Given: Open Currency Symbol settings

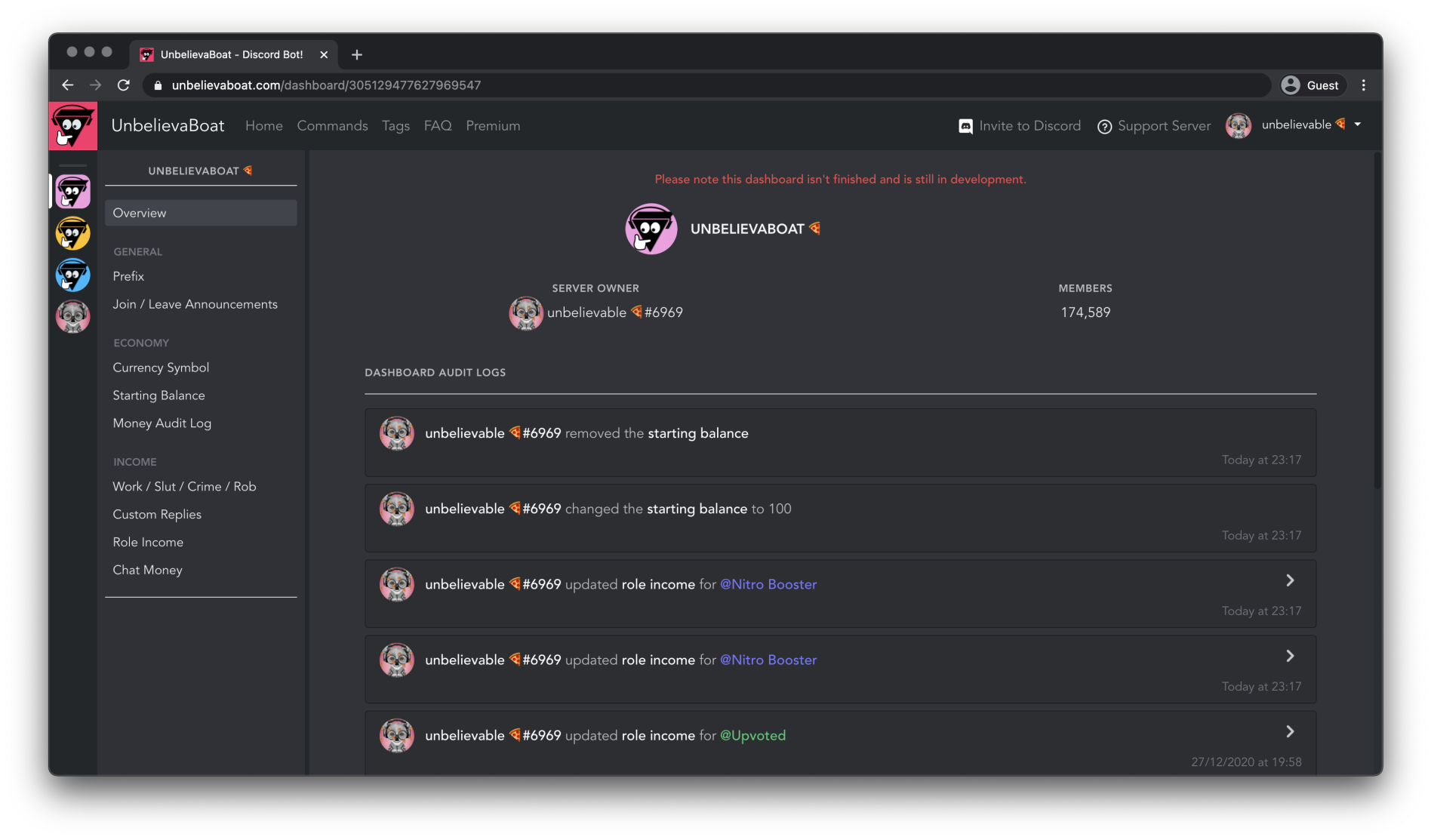Looking at the screenshot, I should pyautogui.click(x=161, y=368).
